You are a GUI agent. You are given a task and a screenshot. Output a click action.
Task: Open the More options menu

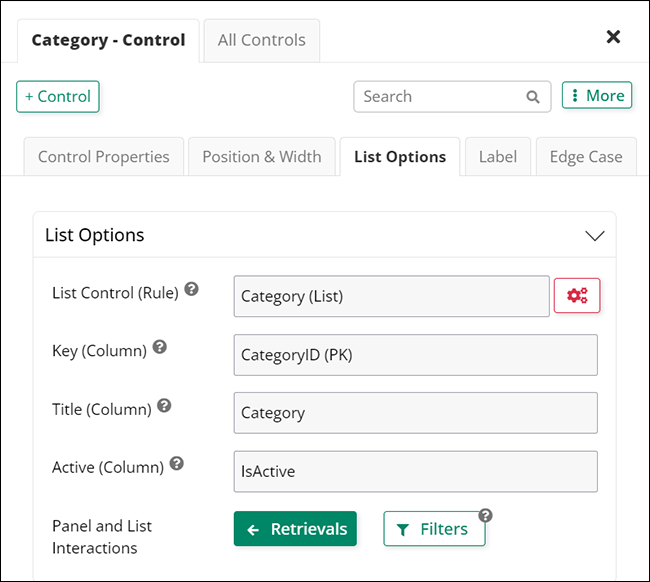coord(596,96)
